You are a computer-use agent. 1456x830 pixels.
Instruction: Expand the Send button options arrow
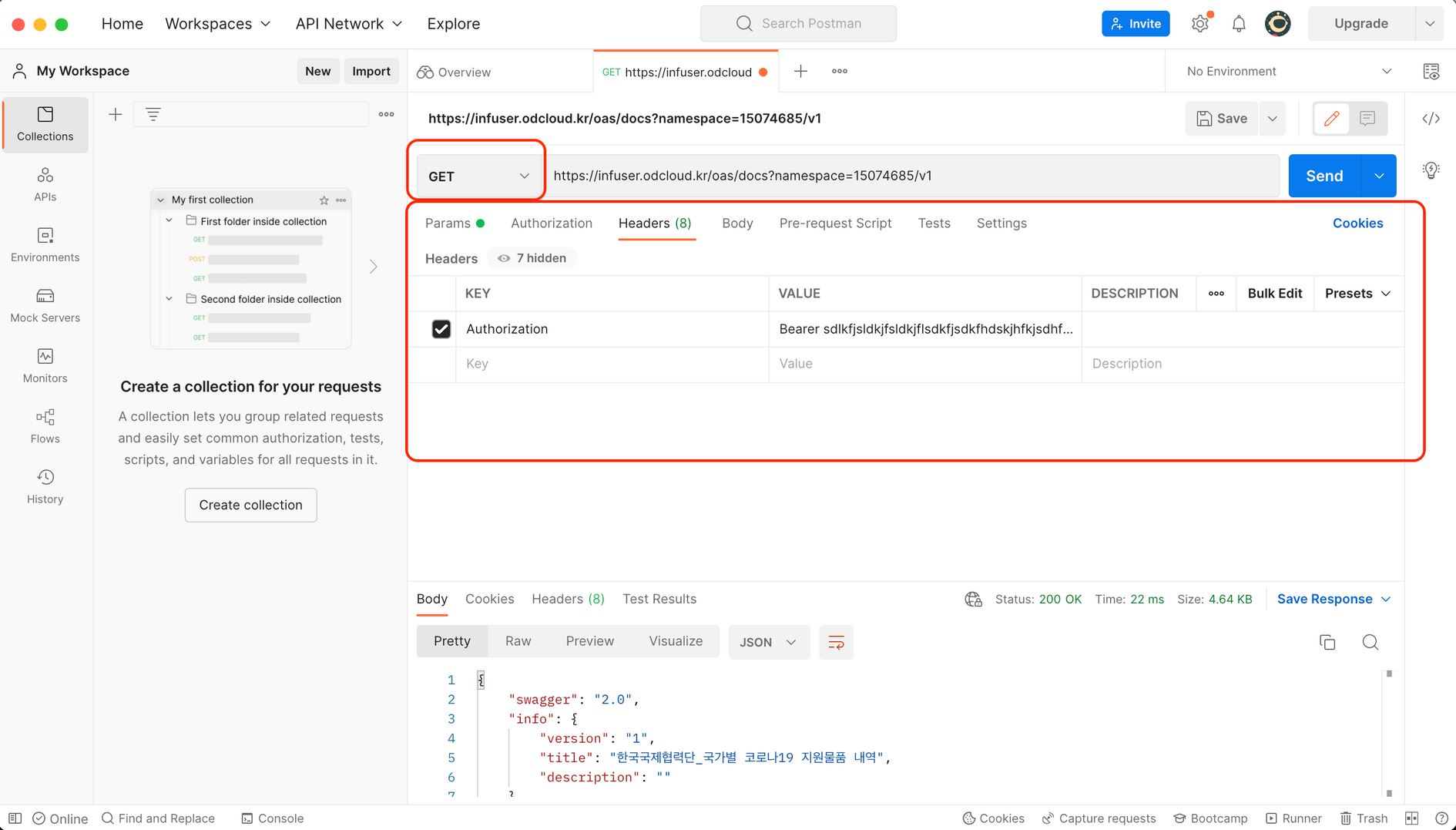(1379, 176)
